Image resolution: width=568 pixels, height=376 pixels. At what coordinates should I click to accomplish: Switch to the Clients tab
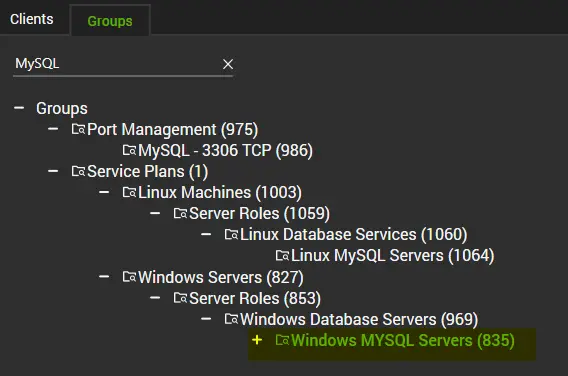point(32,19)
